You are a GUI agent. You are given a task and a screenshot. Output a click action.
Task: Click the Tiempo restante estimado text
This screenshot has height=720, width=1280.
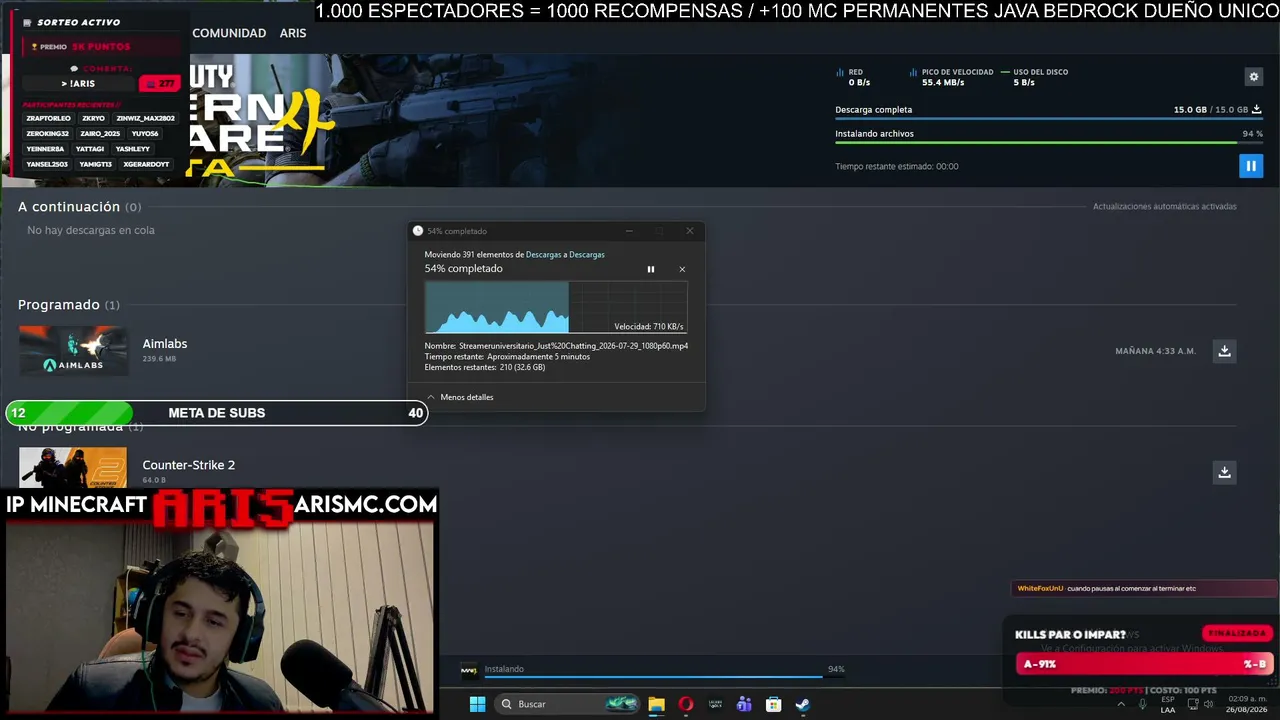pyautogui.click(x=897, y=167)
